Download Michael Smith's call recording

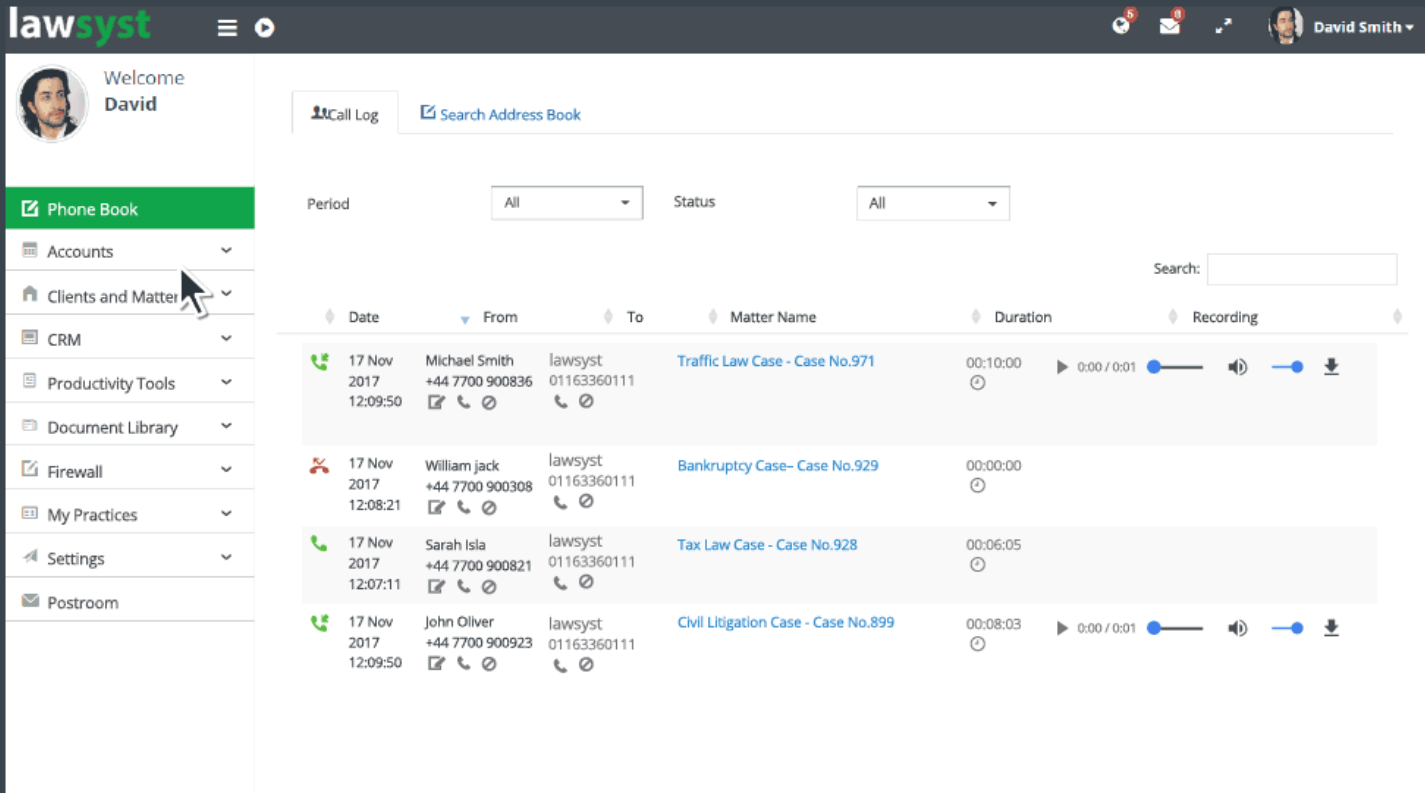pos(1331,367)
